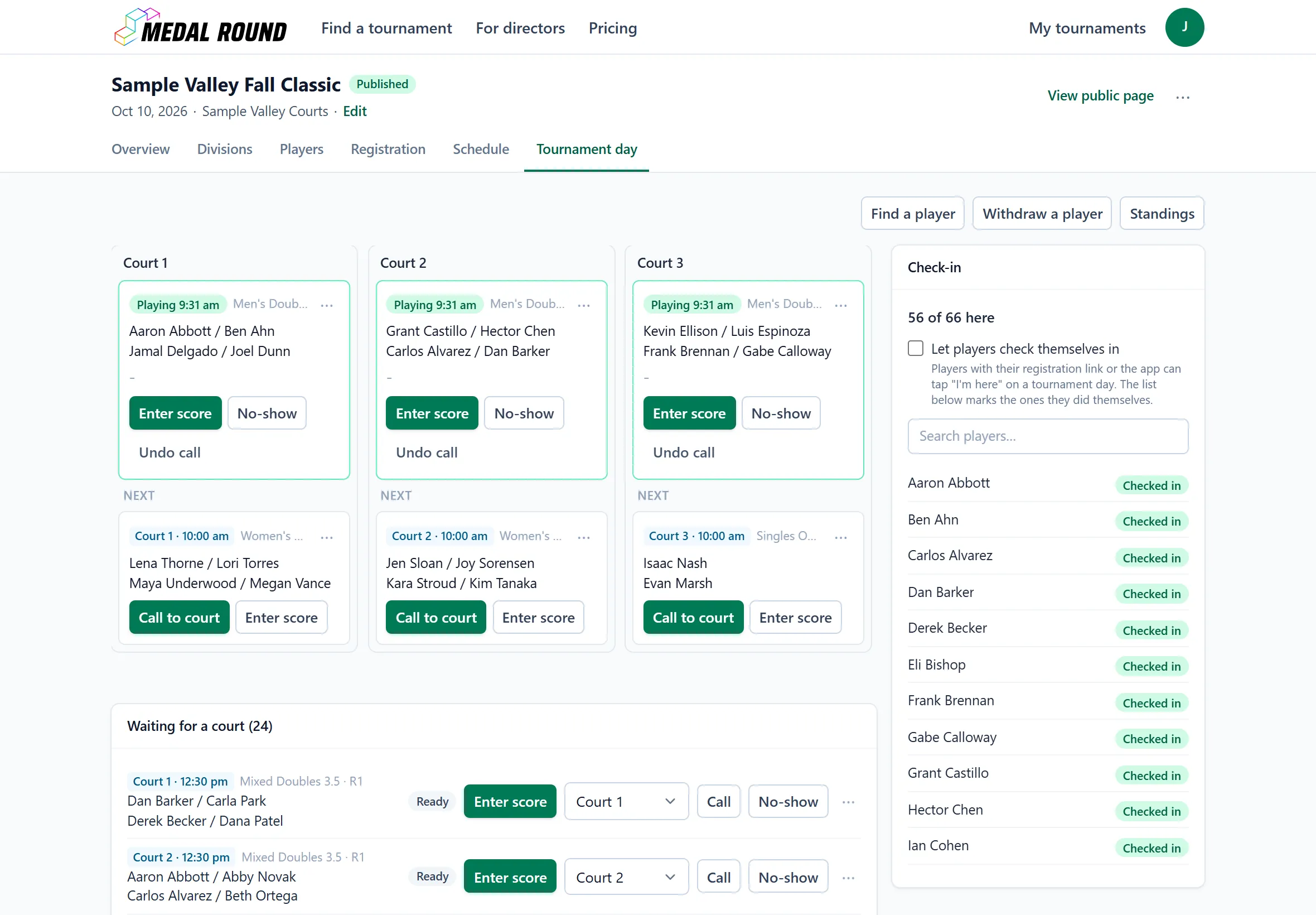Screen dimensions: 1316x915
Task: Click Enter score for Jen Sloan match
Action: 538,617
